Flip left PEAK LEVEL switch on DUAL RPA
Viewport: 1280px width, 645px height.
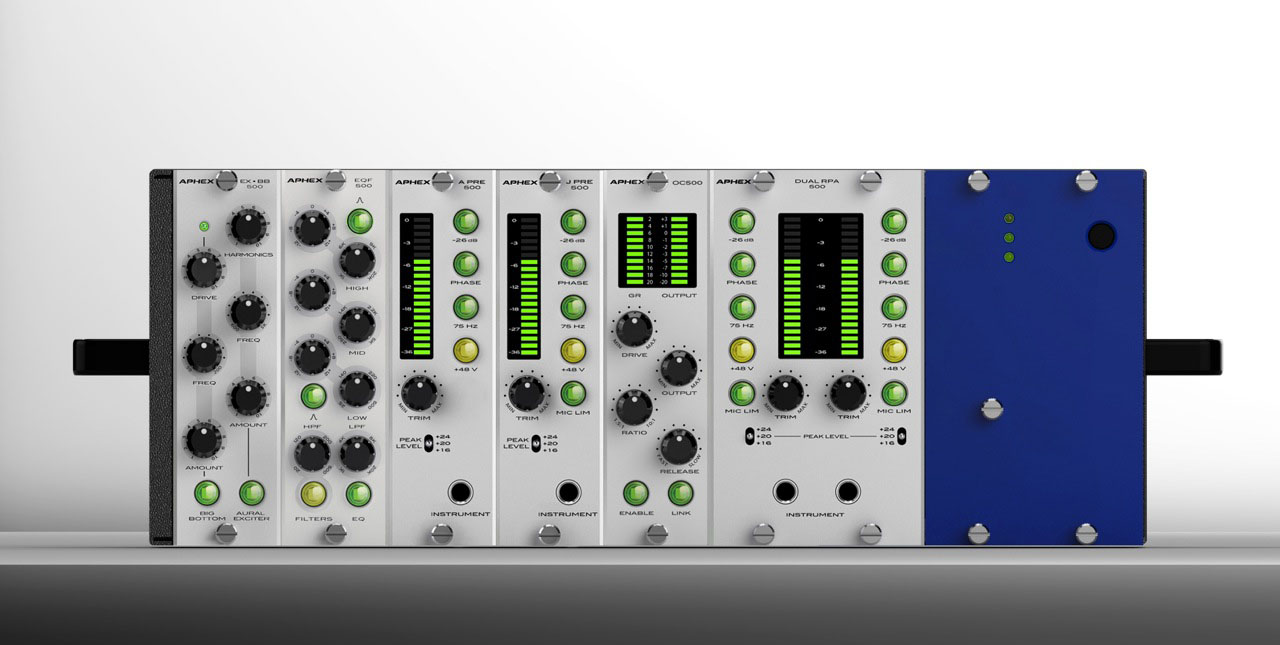[x=750, y=434]
